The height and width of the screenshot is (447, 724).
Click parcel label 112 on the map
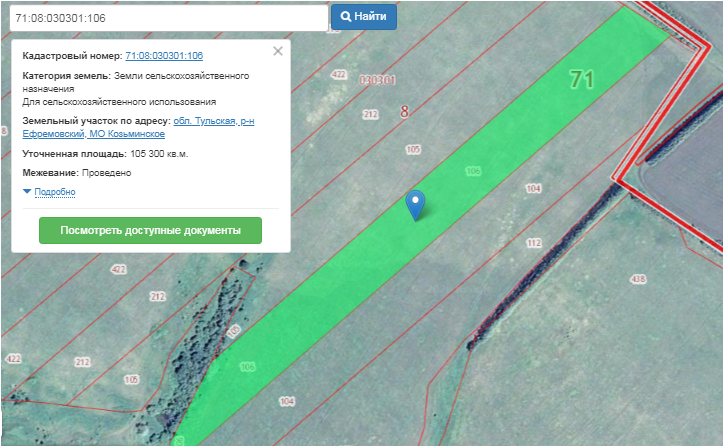tap(533, 243)
